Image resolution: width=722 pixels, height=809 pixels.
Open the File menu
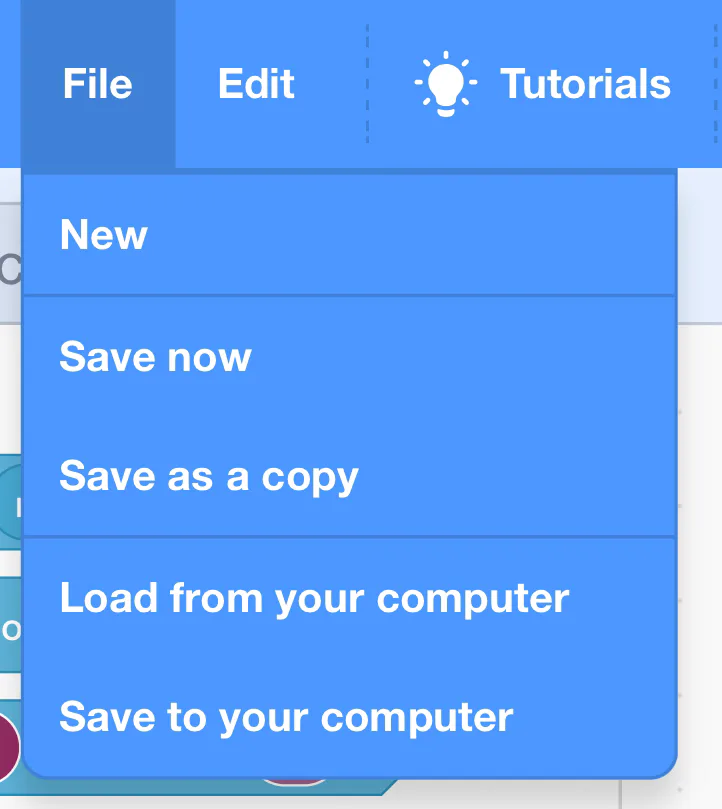(x=98, y=84)
